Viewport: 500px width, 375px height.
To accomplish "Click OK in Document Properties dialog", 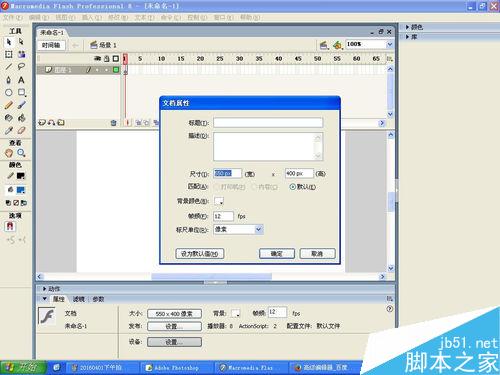I will point(277,254).
